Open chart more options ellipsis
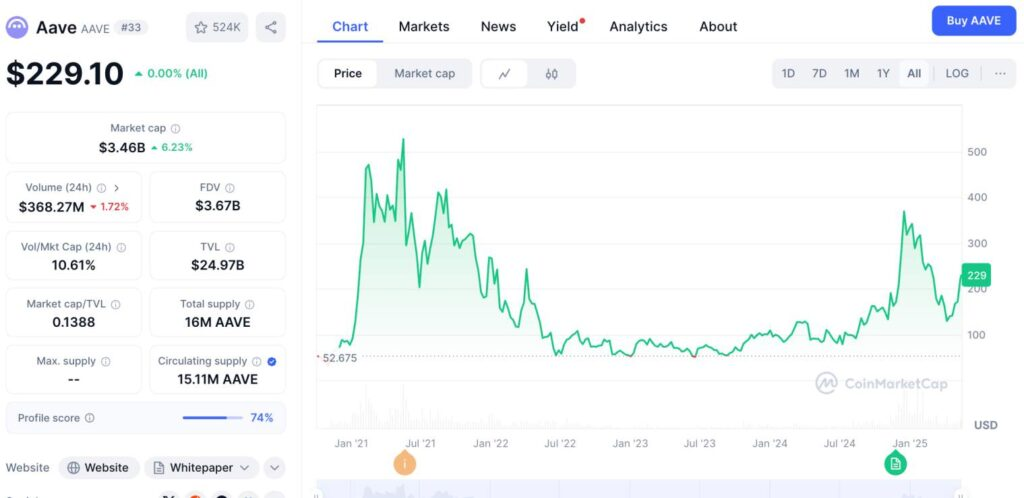1024x498 pixels. 1000,74
